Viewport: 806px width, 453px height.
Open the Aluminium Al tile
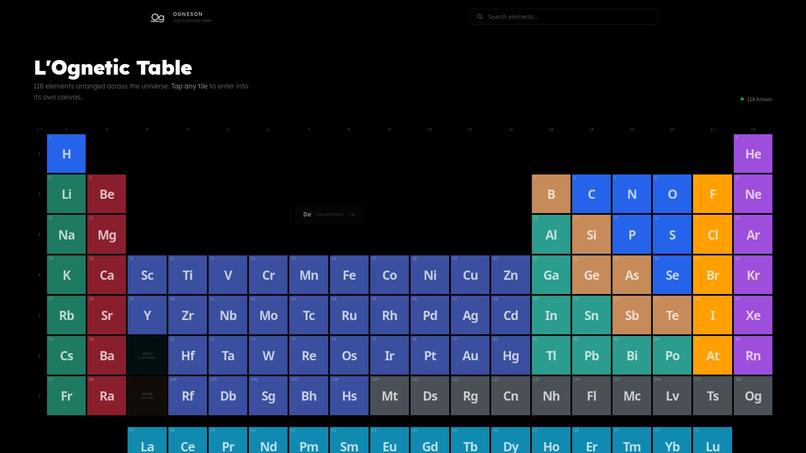[x=551, y=234]
